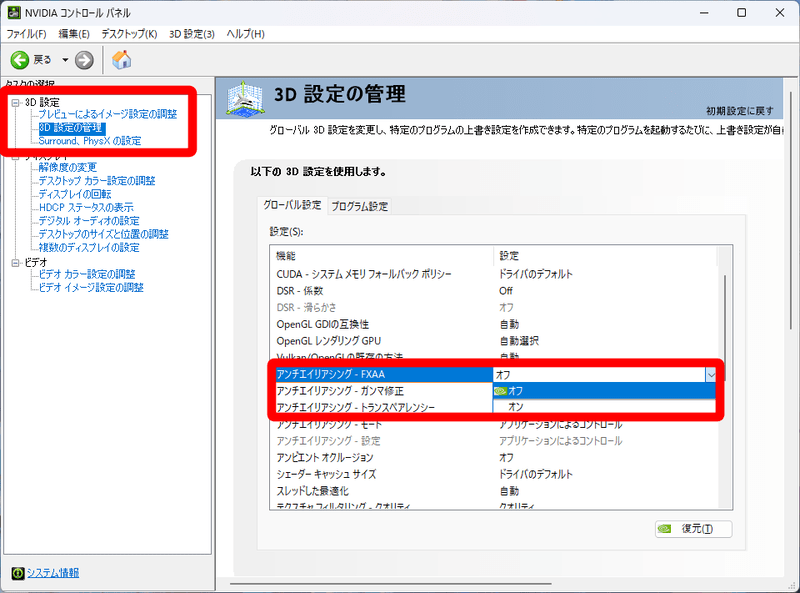Open ディスプレイの回転 page

(75, 194)
